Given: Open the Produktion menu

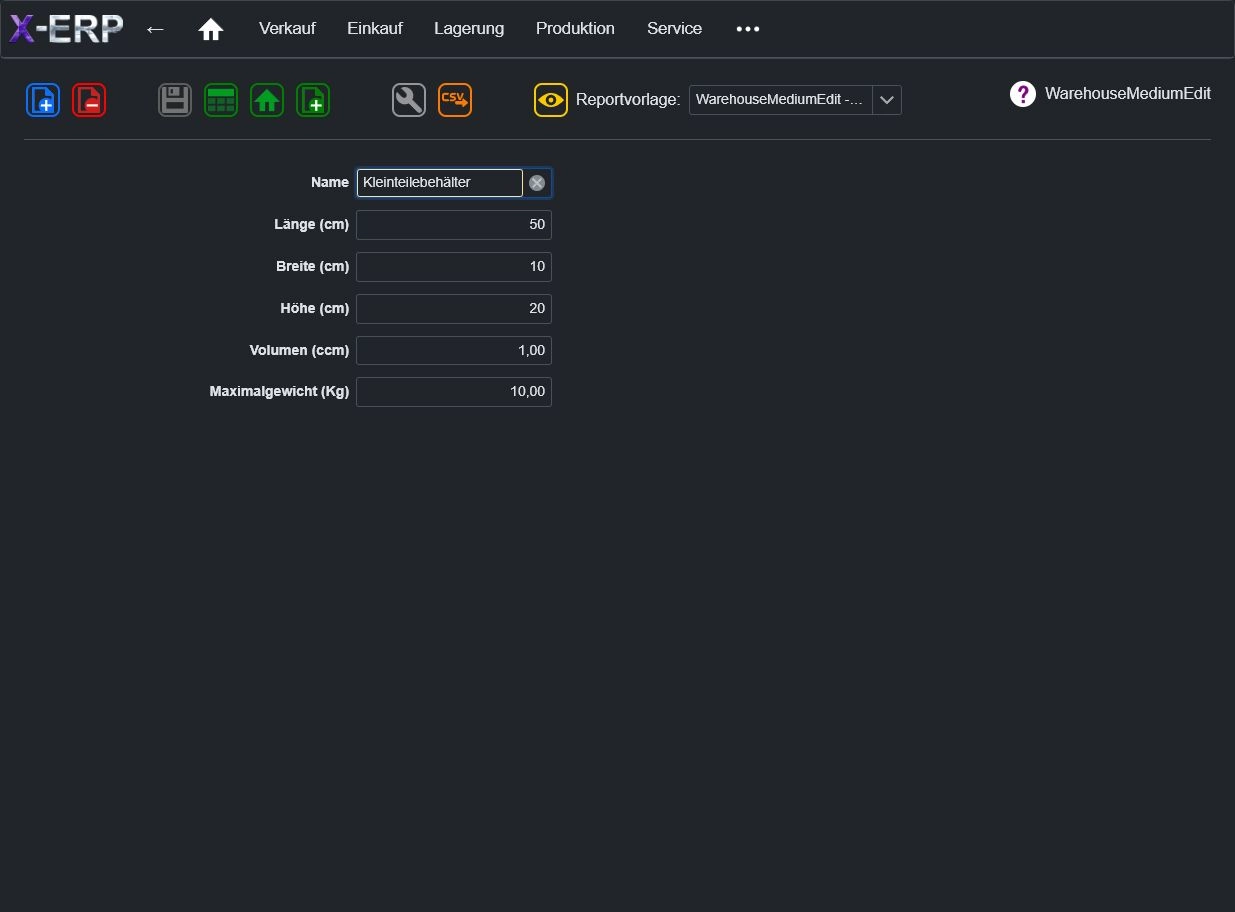Looking at the screenshot, I should click(575, 29).
